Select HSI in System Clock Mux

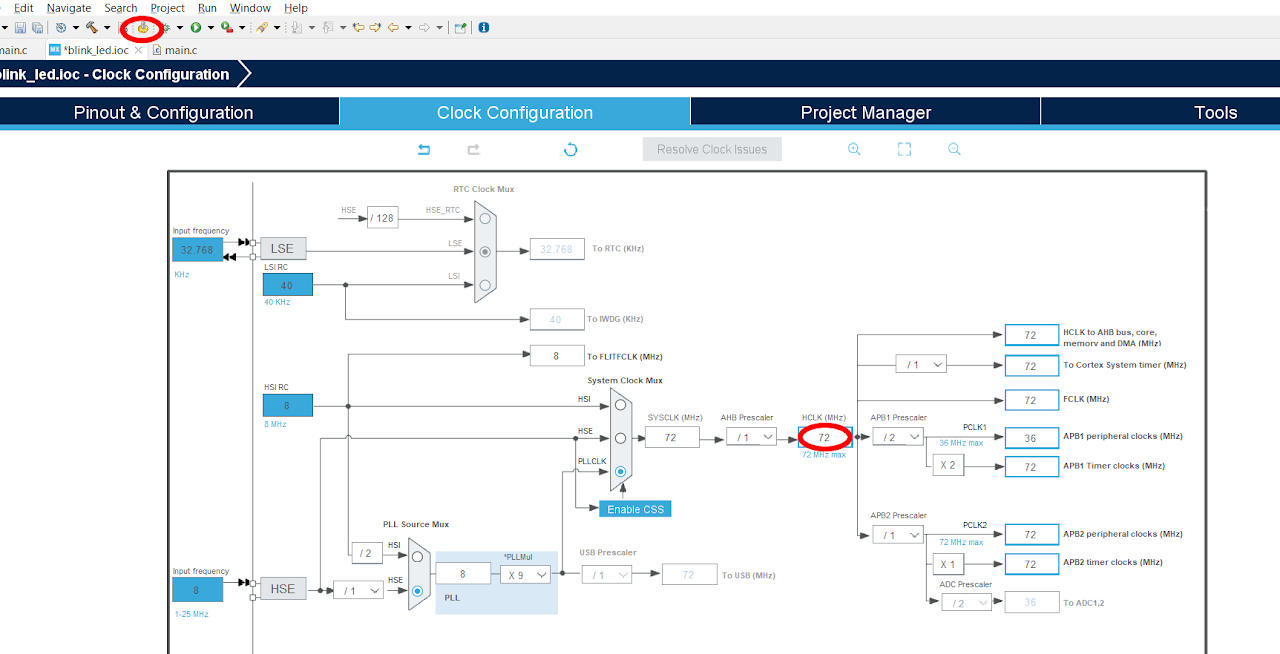(x=621, y=405)
